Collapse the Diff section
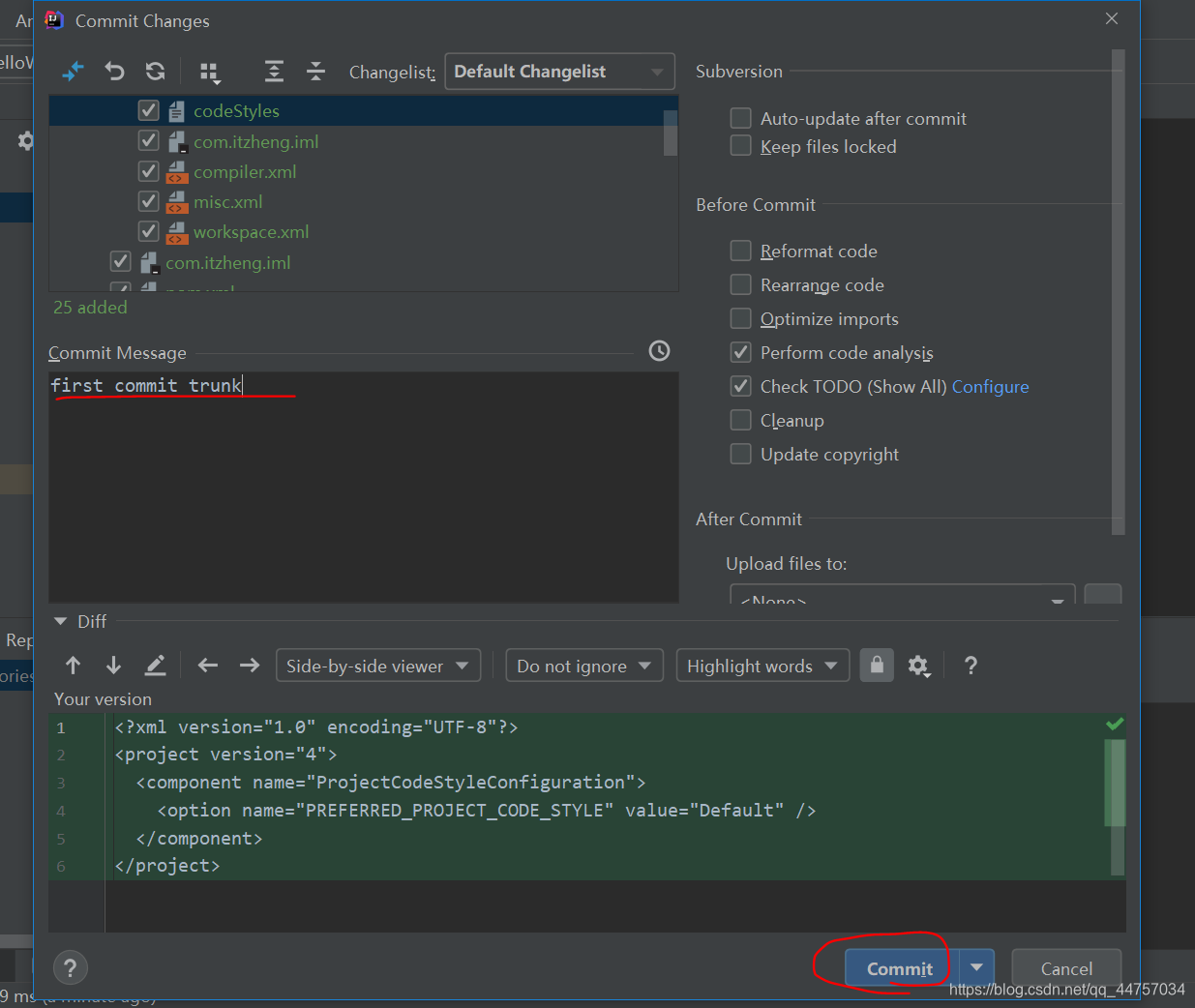Screen dimensions: 1195x1008 click(x=61, y=622)
